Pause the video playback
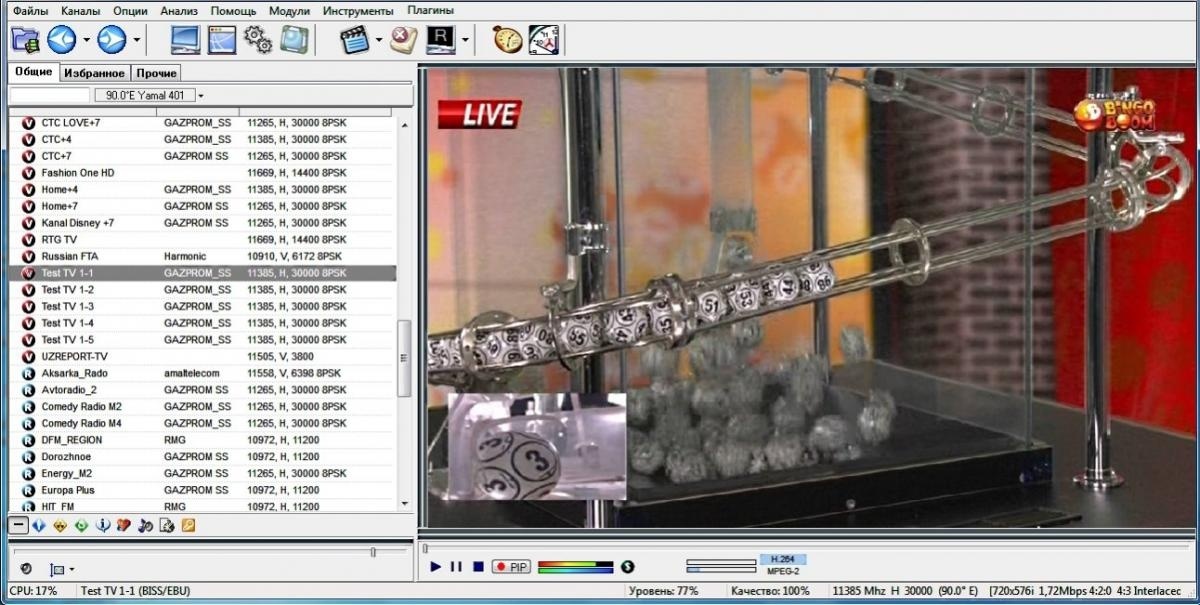 (456, 567)
